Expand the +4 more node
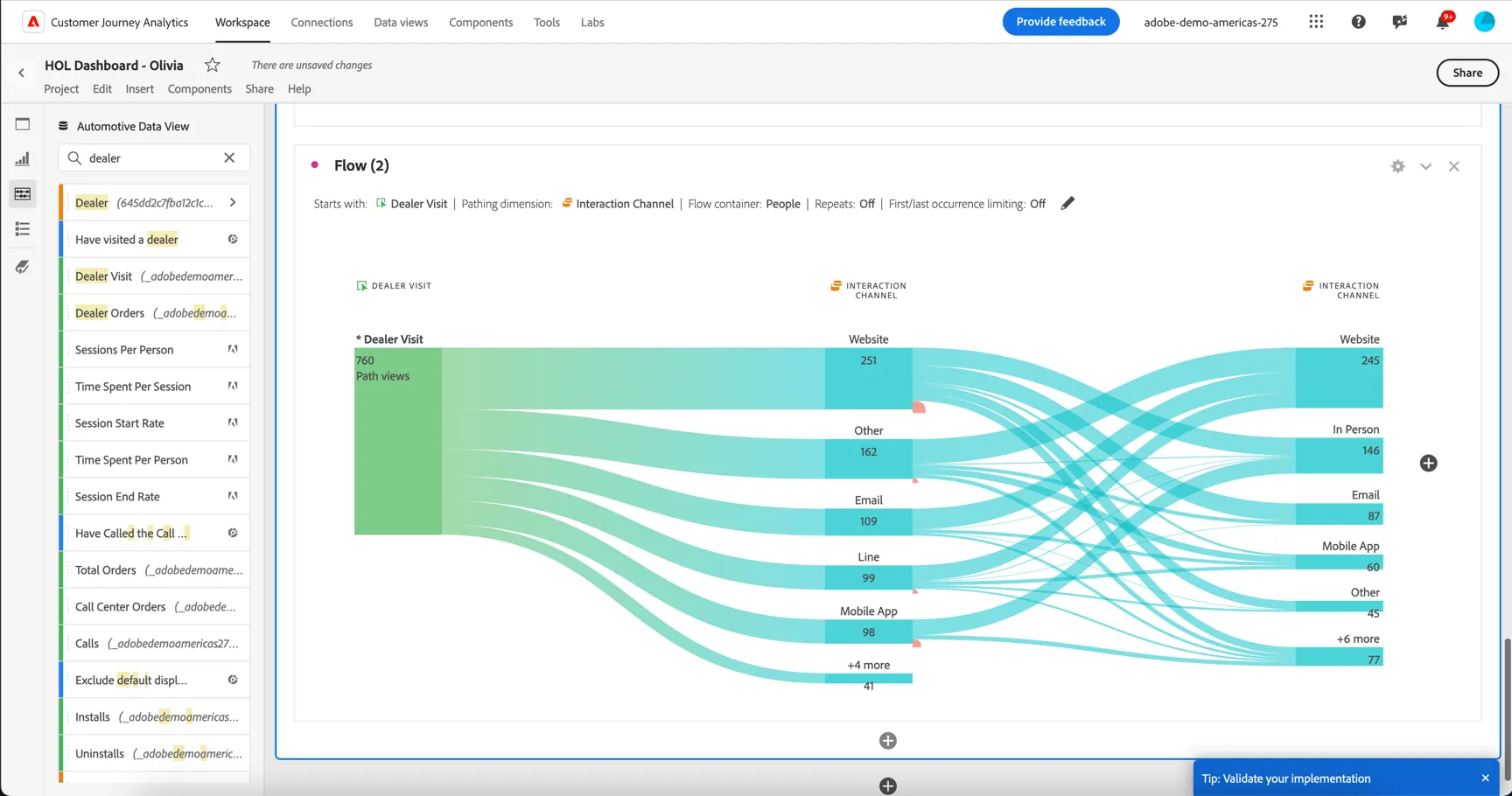The image size is (1512, 796). pos(868,678)
